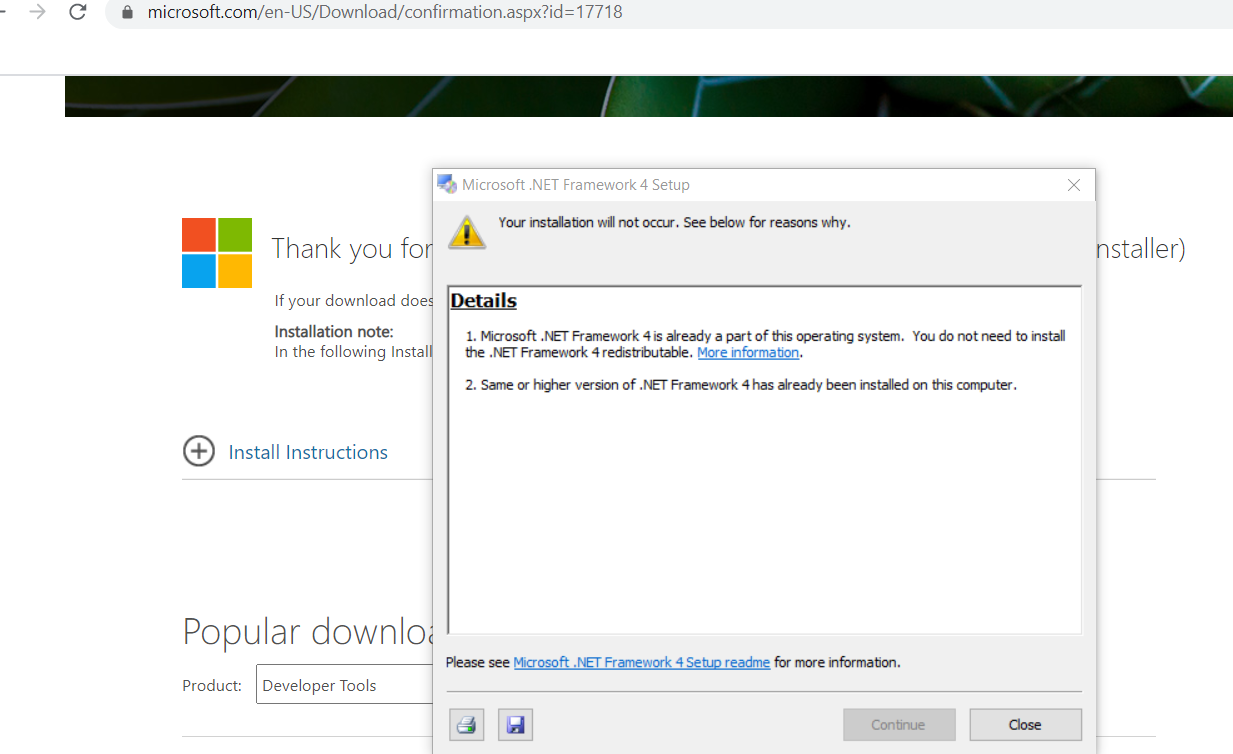This screenshot has height=754, width=1233.
Task: Click the padlock icon in address bar
Action: (x=127, y=13)
